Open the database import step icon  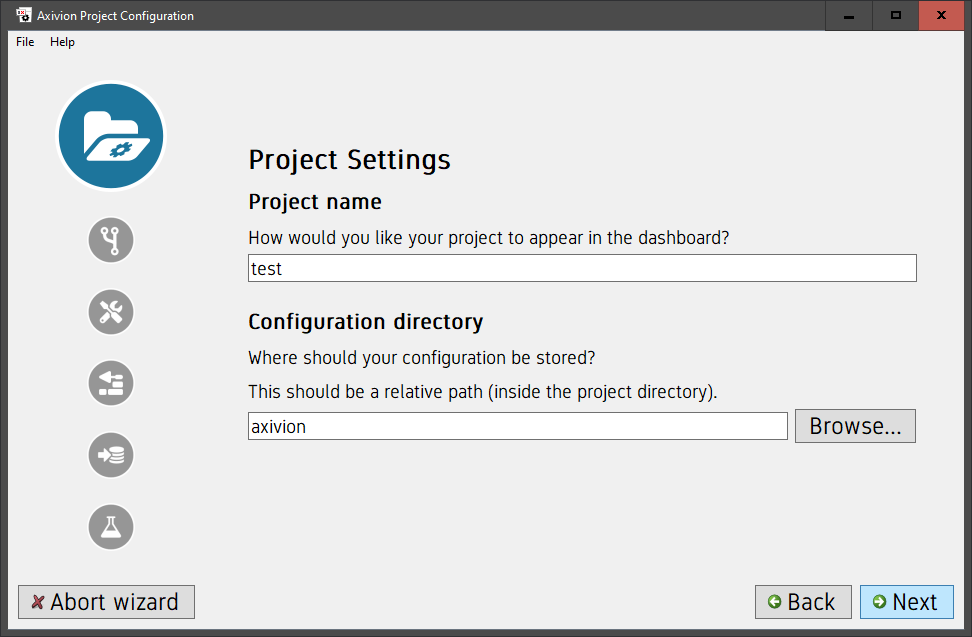(111, 455)
